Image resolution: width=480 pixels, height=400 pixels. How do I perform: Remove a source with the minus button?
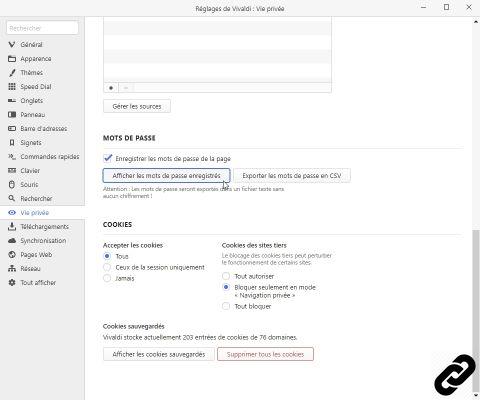pos(126,88)
